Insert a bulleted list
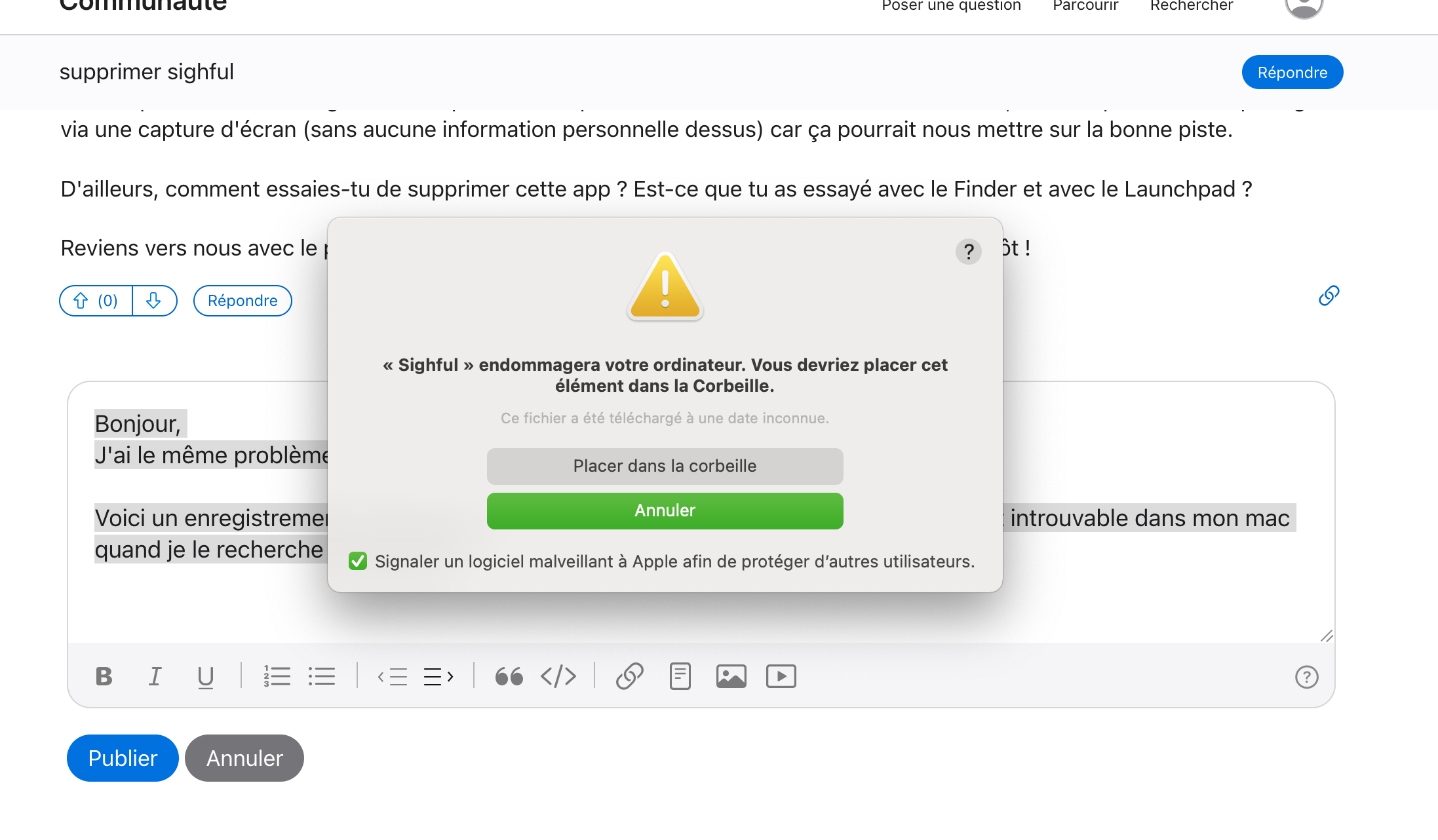 tap(322, 676)
